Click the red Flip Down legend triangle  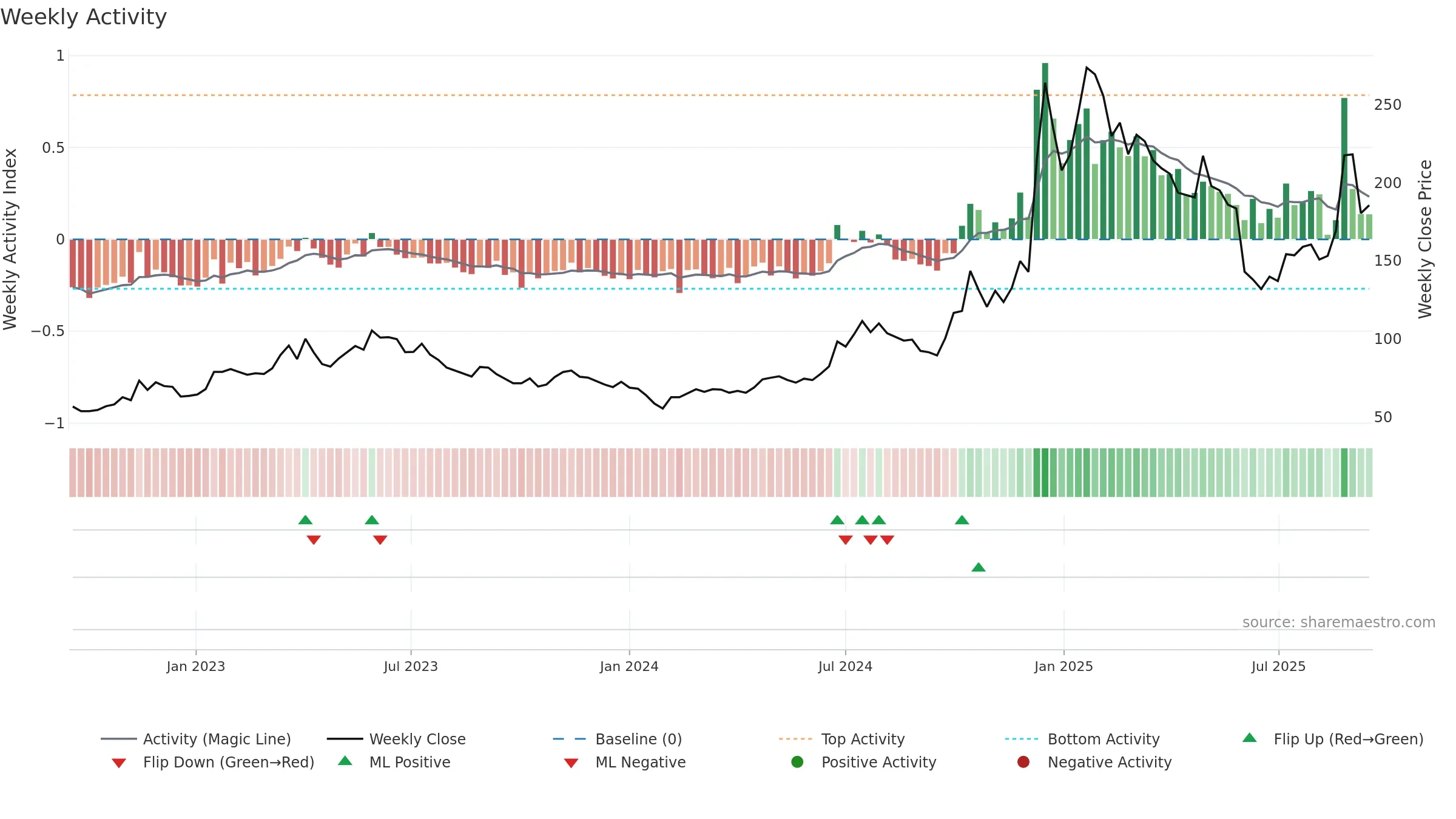pos(119,763)
